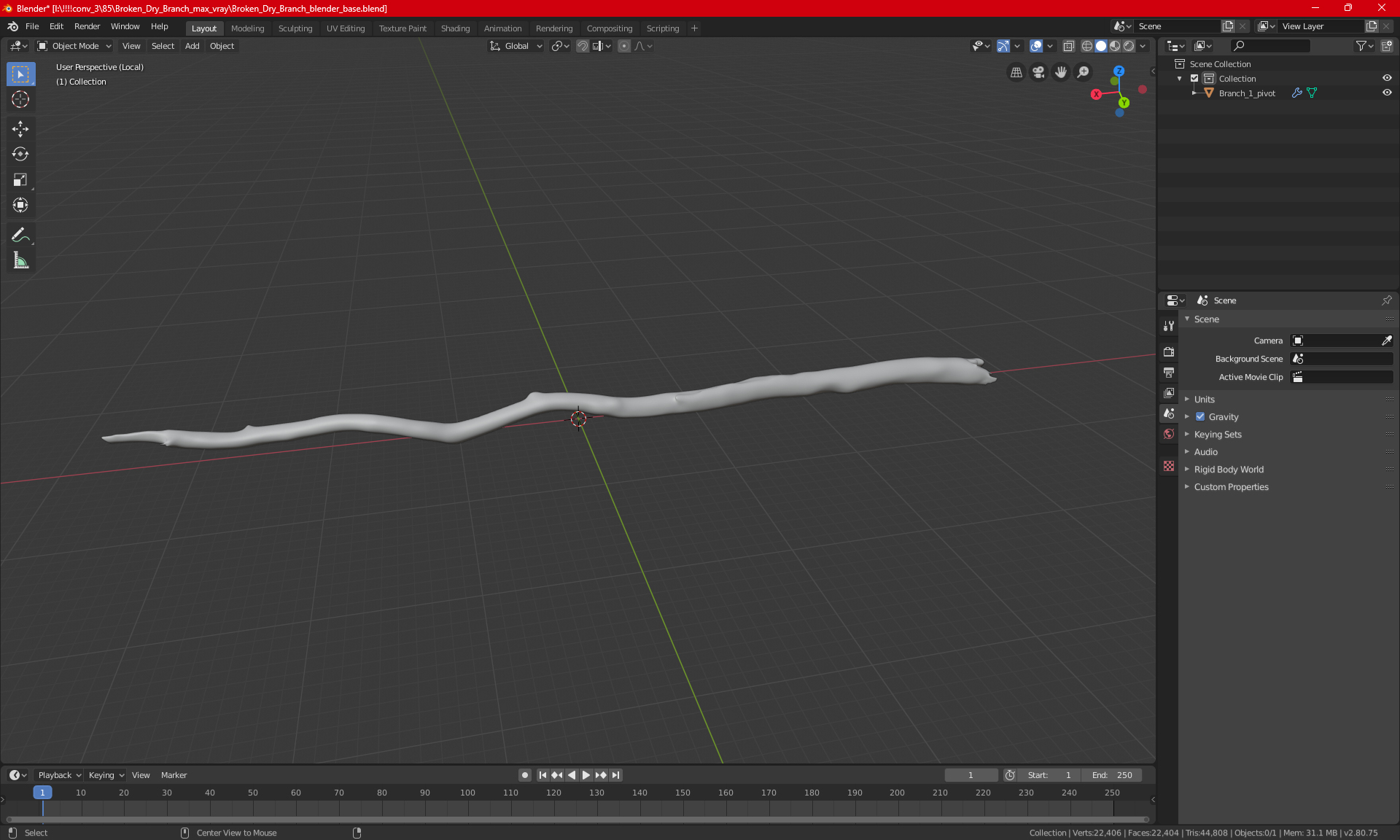Open the Render menu
Screen dimensions: 1400x840
click(x=87, y=26)
